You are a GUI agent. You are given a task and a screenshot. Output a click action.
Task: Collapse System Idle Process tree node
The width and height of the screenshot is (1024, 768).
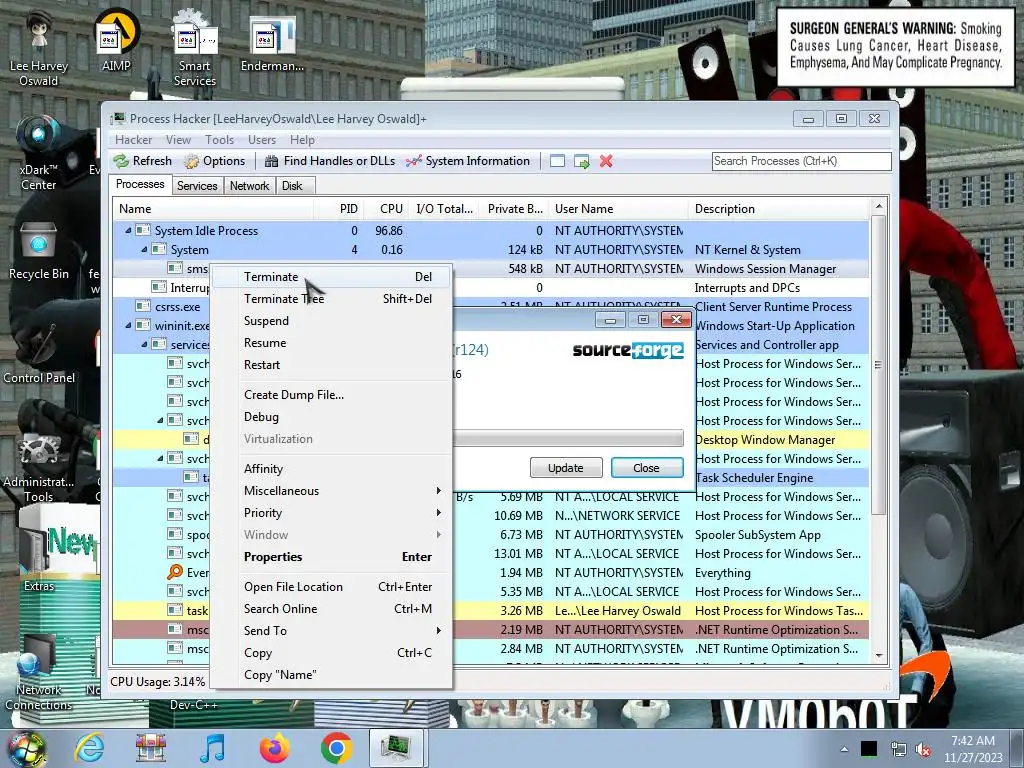(128, 231)
